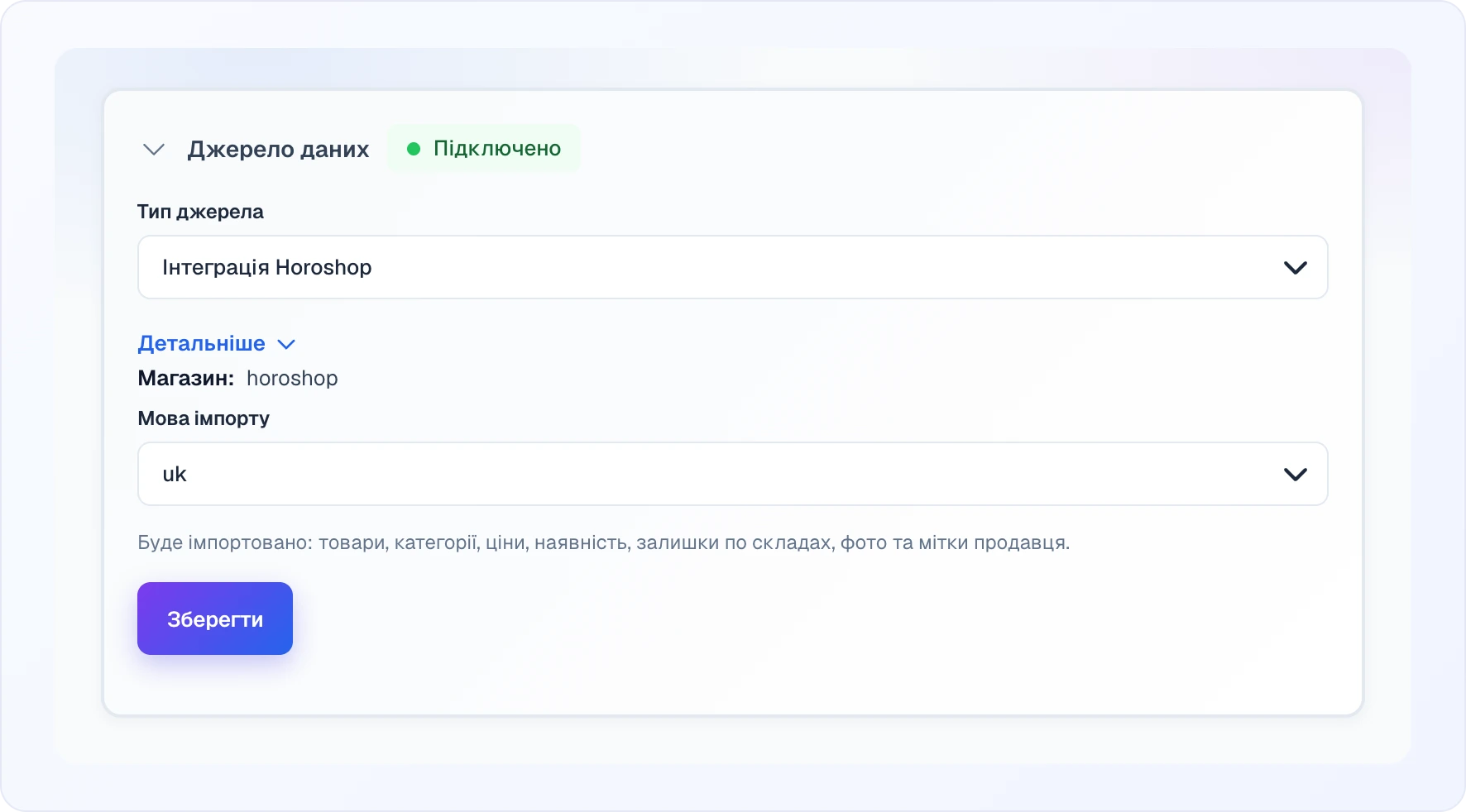Click the Зберегти button
The width and height of the screenshot is (1466, 812).
coord(215,619)
